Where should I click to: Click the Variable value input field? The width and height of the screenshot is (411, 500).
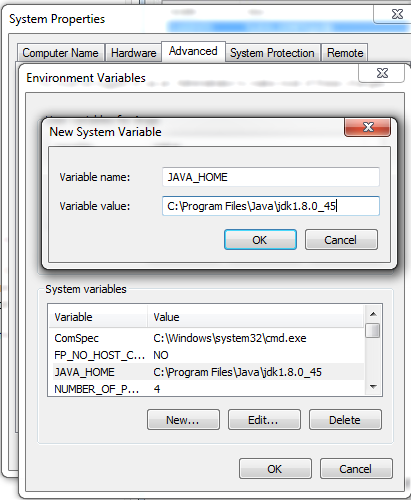click(271, 206)
